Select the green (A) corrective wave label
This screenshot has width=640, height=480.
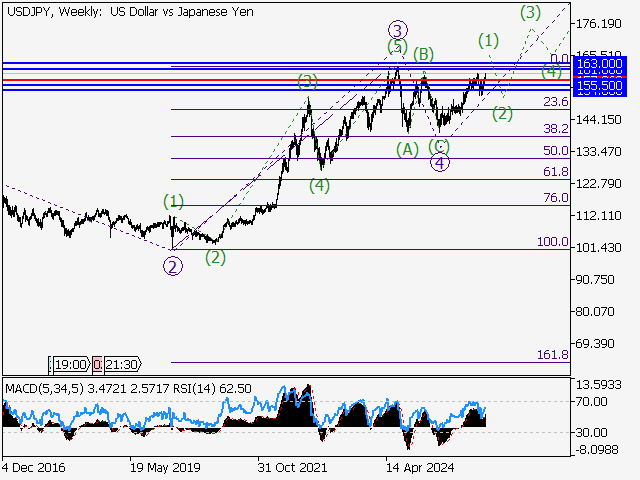[406, 149]
